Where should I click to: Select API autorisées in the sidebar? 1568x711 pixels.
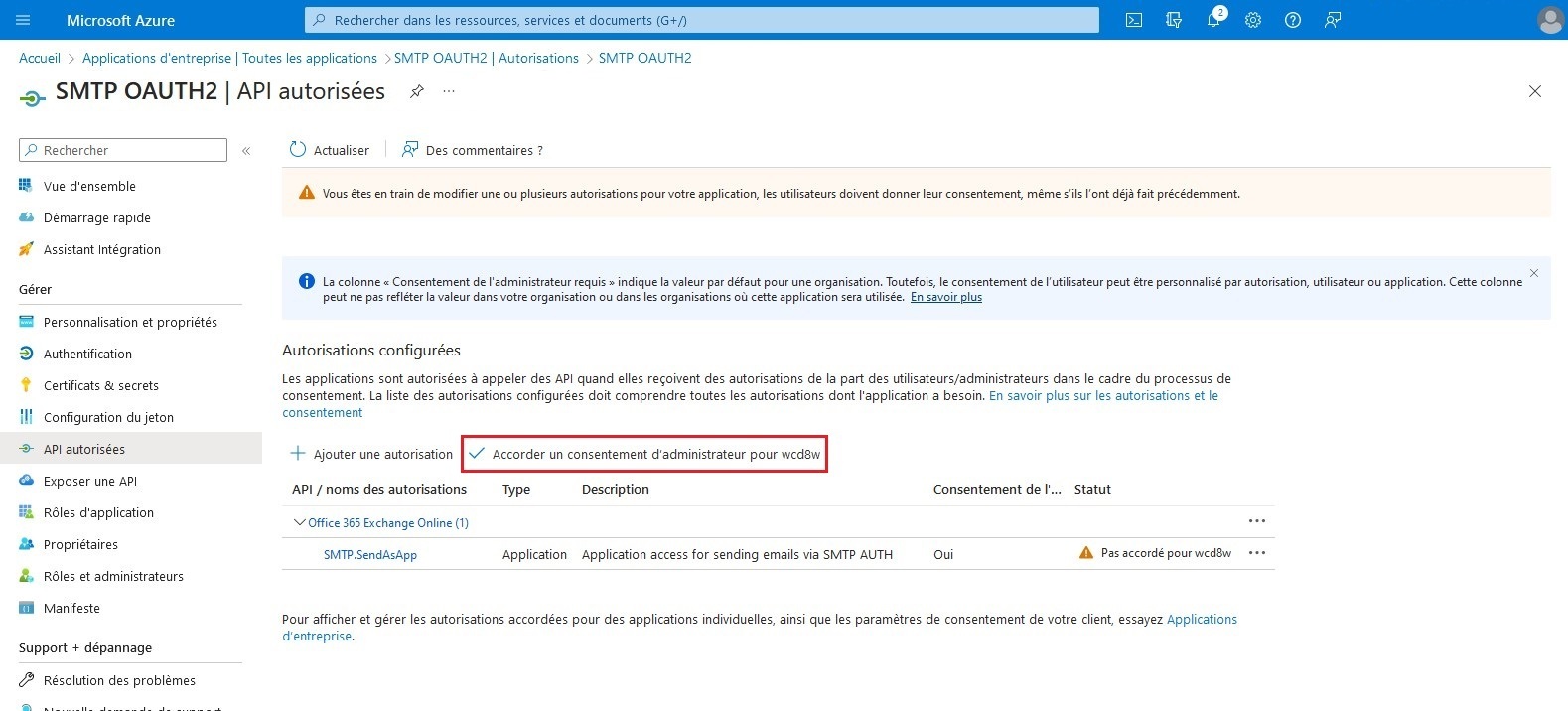click(x=131, y=449)
